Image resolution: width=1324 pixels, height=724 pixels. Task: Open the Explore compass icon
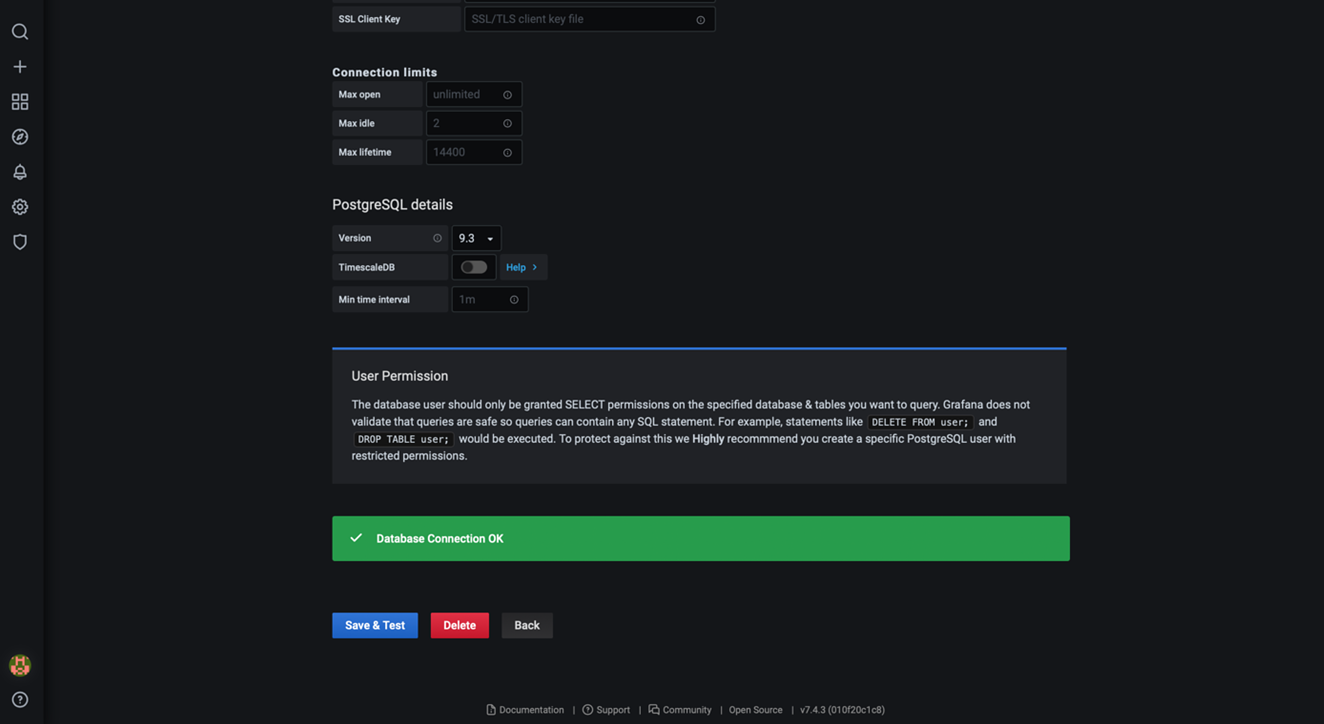click(20, 137)
